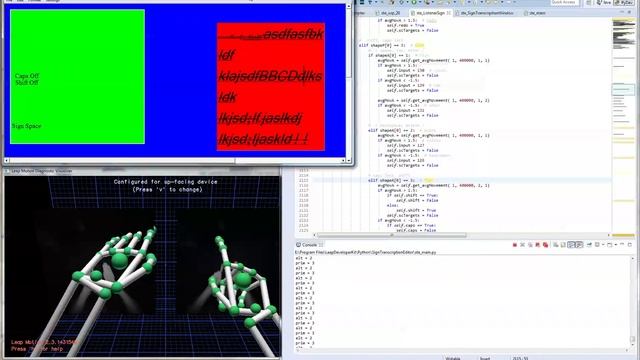This screenshot has width=640, height=360.
Task: Click the Console vertical scrollbar
Action: pyautogui.click(x=633, y=302)
